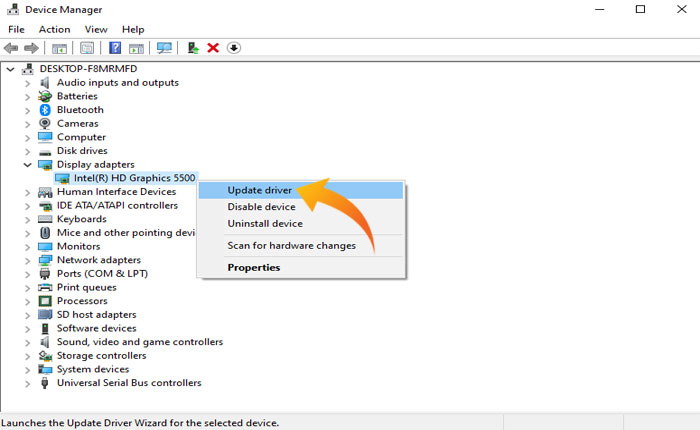Screen dimensions: 700x430
Task: Click the Disable device down-arrow toolbar icon
Action: click(x=234, y=47)
